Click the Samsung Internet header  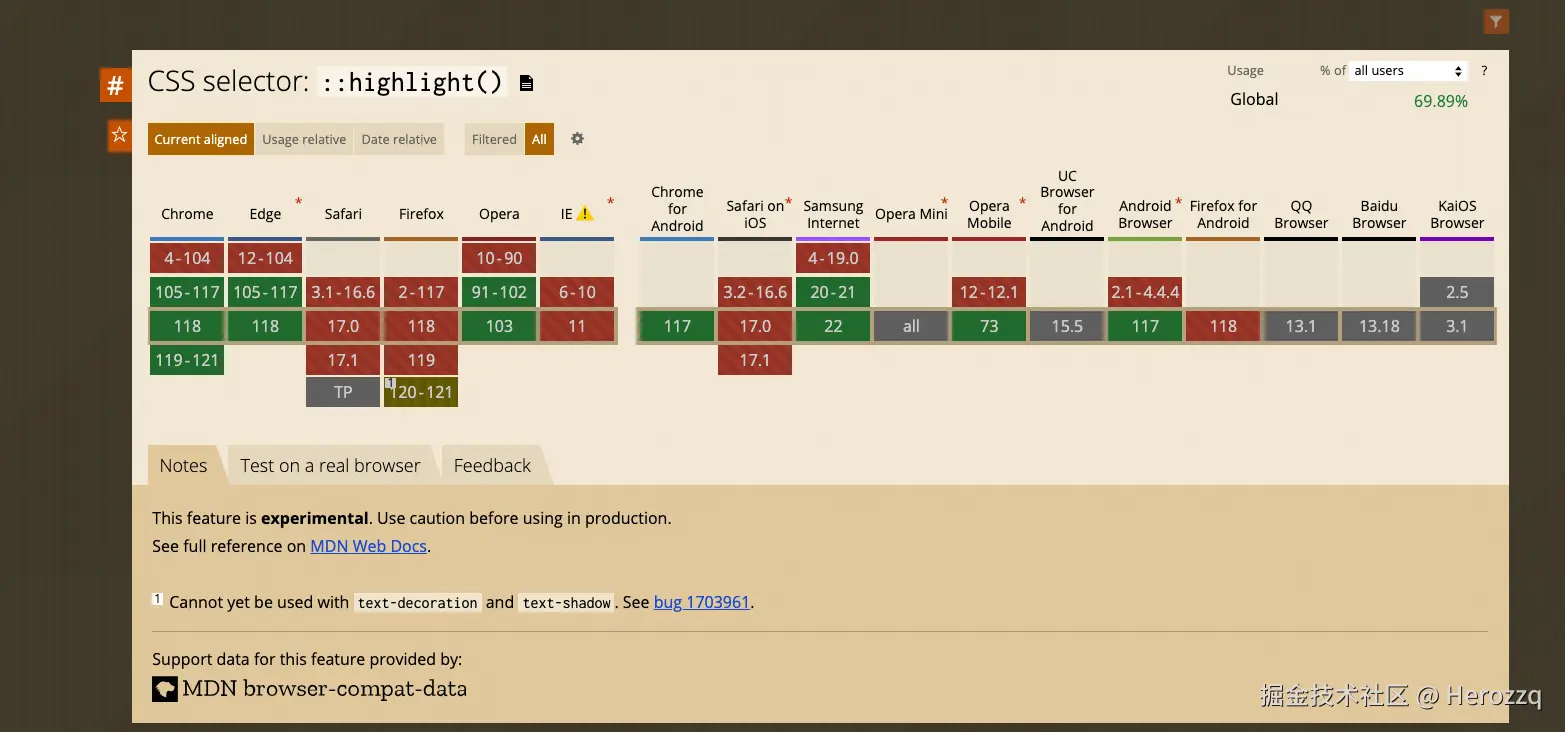click(x=833, y=214)
